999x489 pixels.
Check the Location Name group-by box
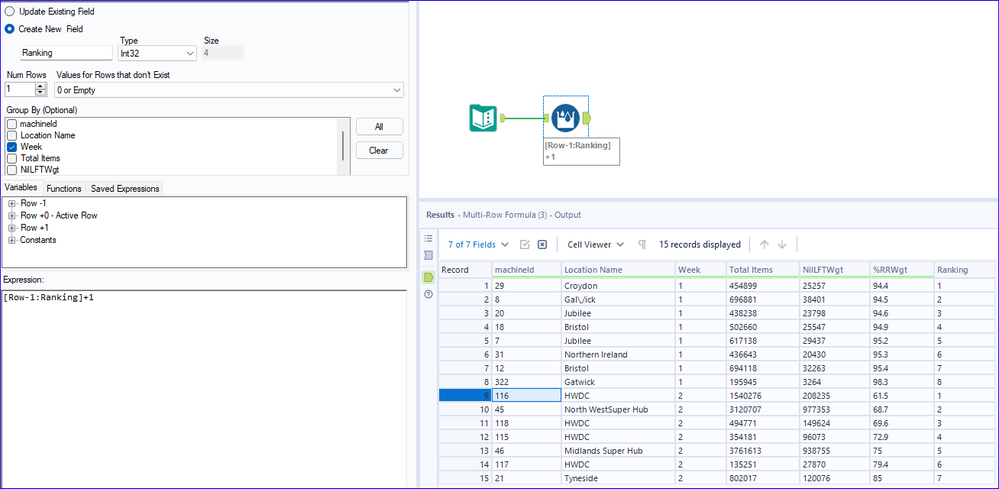coord(12,136)
